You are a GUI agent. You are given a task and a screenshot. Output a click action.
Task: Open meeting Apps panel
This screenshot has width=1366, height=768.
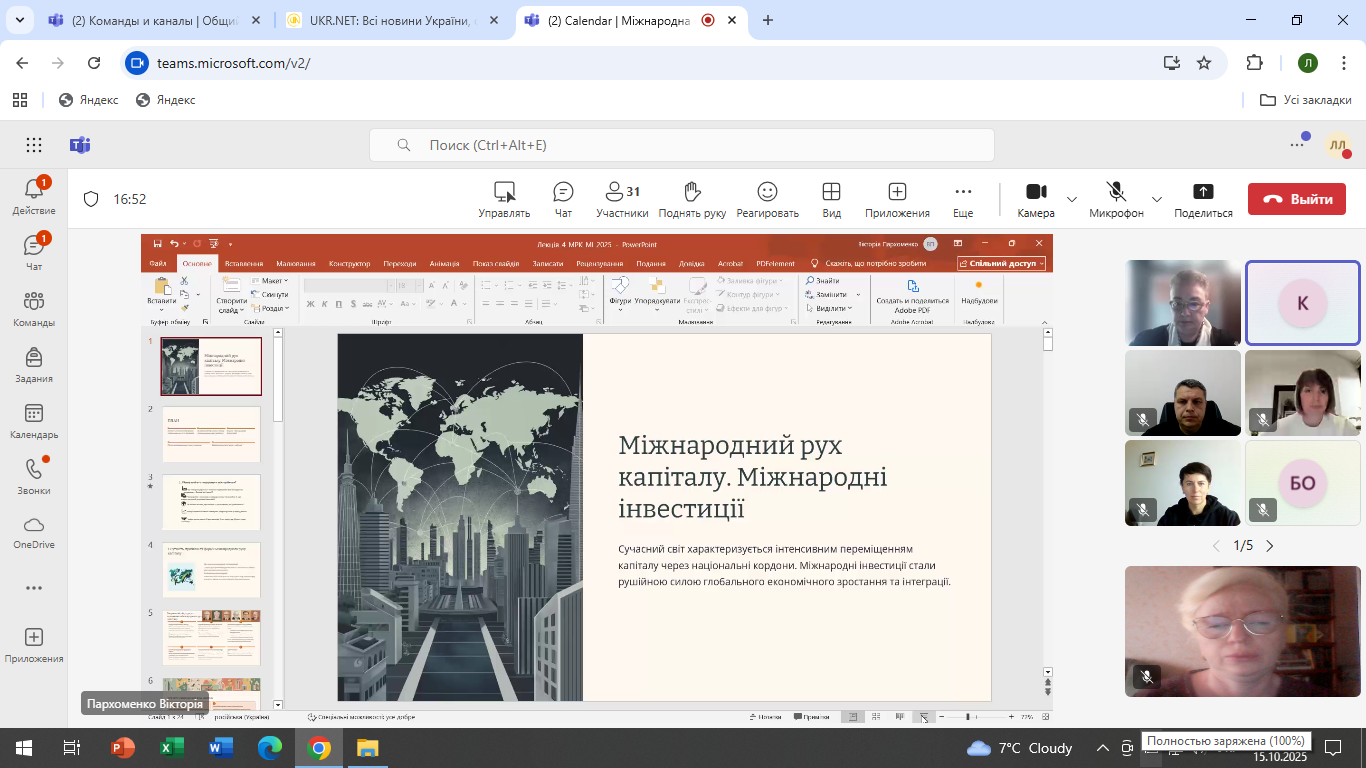pos(897,199)
